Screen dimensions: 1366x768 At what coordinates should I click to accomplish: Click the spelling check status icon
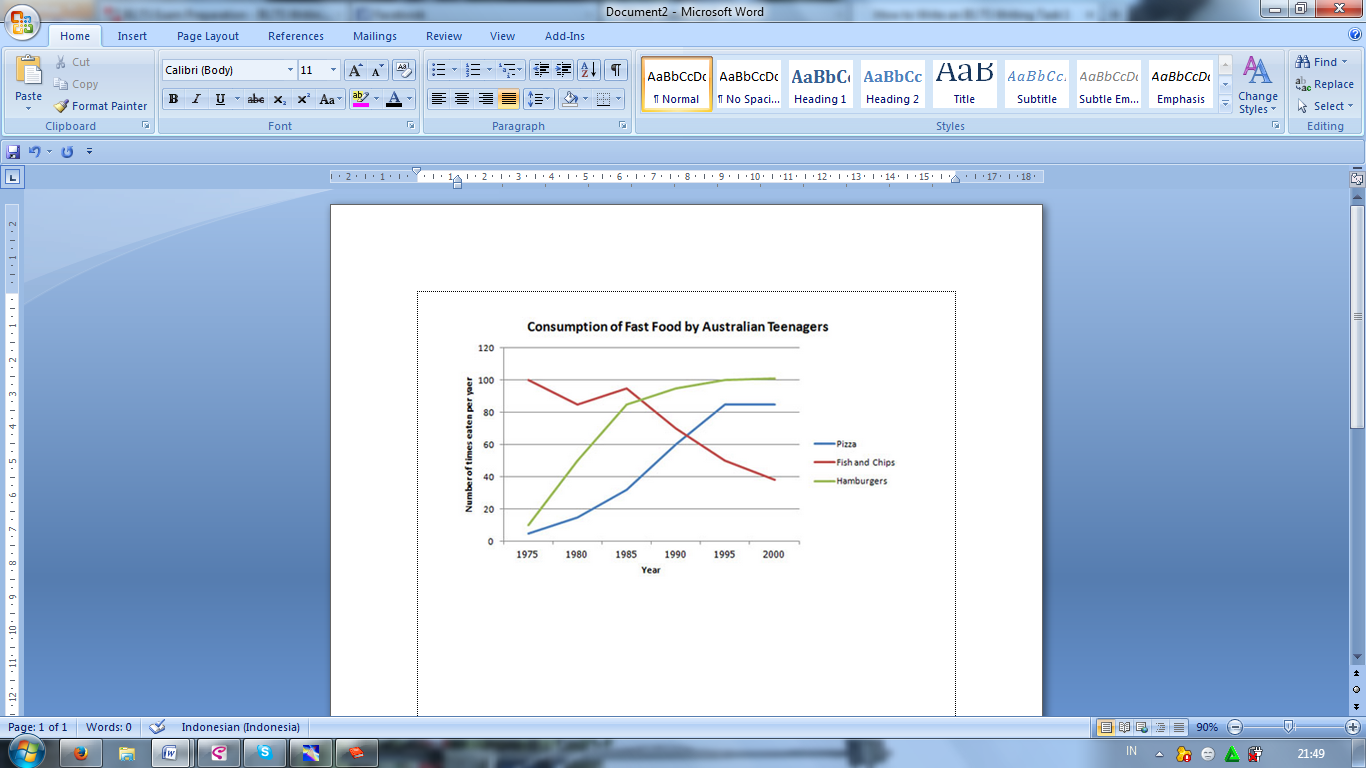pos(157,727)
